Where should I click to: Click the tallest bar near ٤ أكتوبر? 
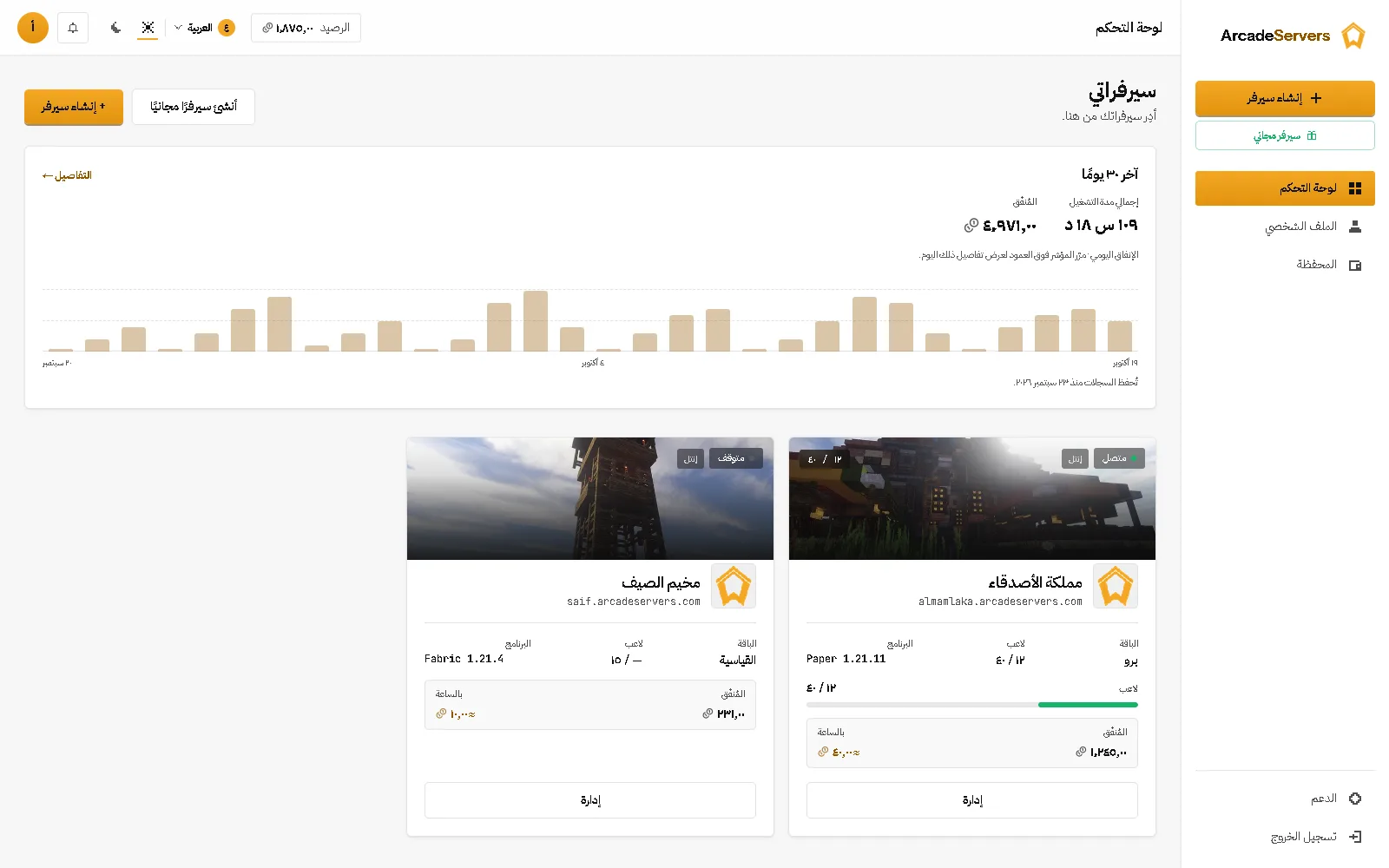536,321
